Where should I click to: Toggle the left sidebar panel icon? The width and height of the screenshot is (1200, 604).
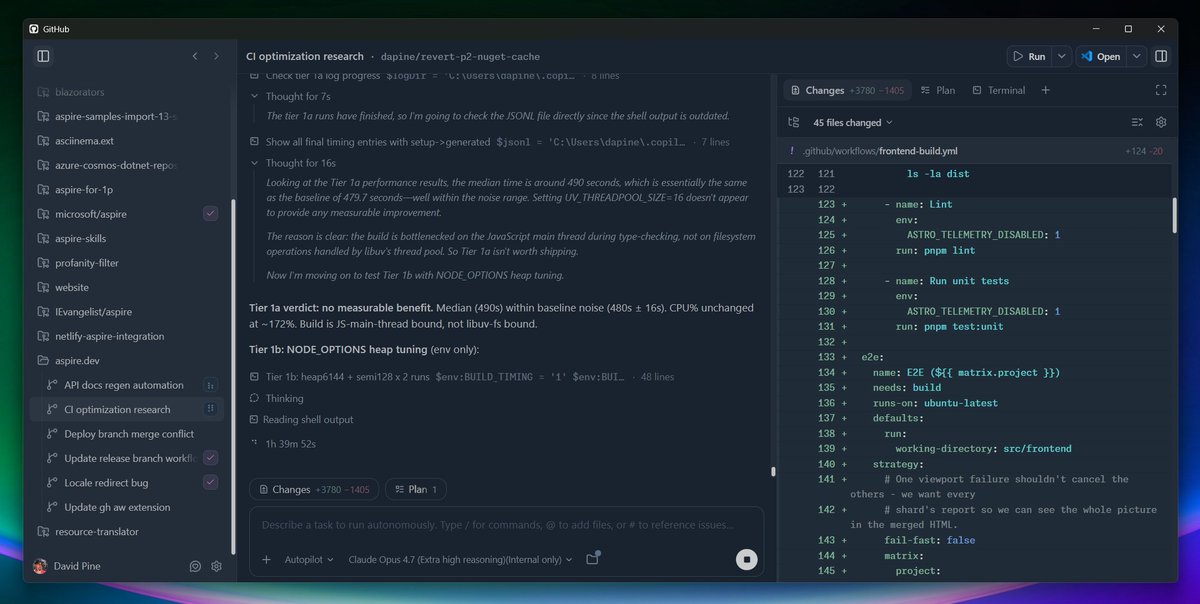43,56
